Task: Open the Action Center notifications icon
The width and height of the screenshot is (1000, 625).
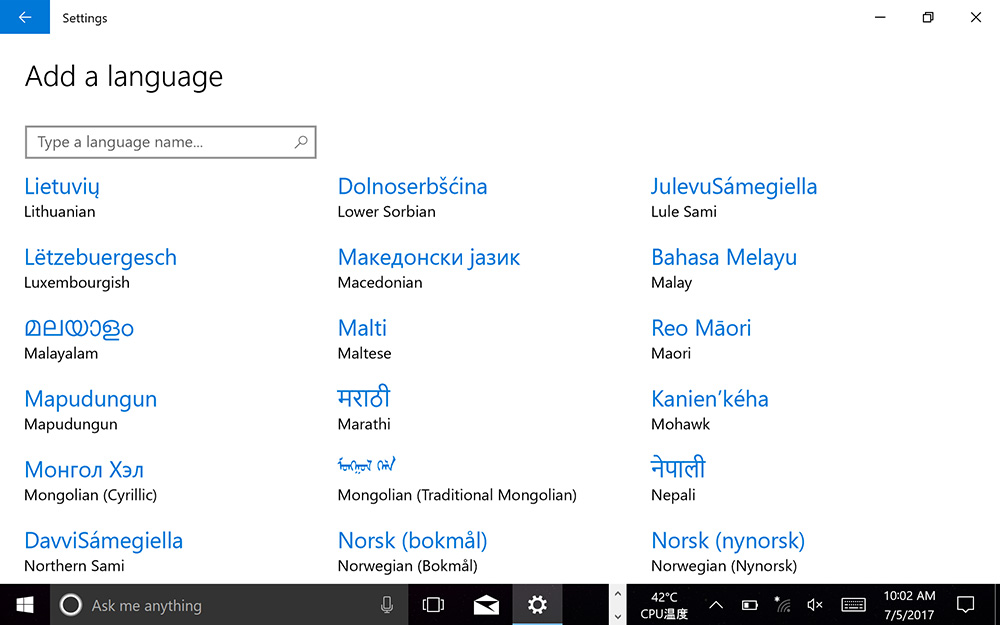Action: pyautogui.click(x=966, y=605)
